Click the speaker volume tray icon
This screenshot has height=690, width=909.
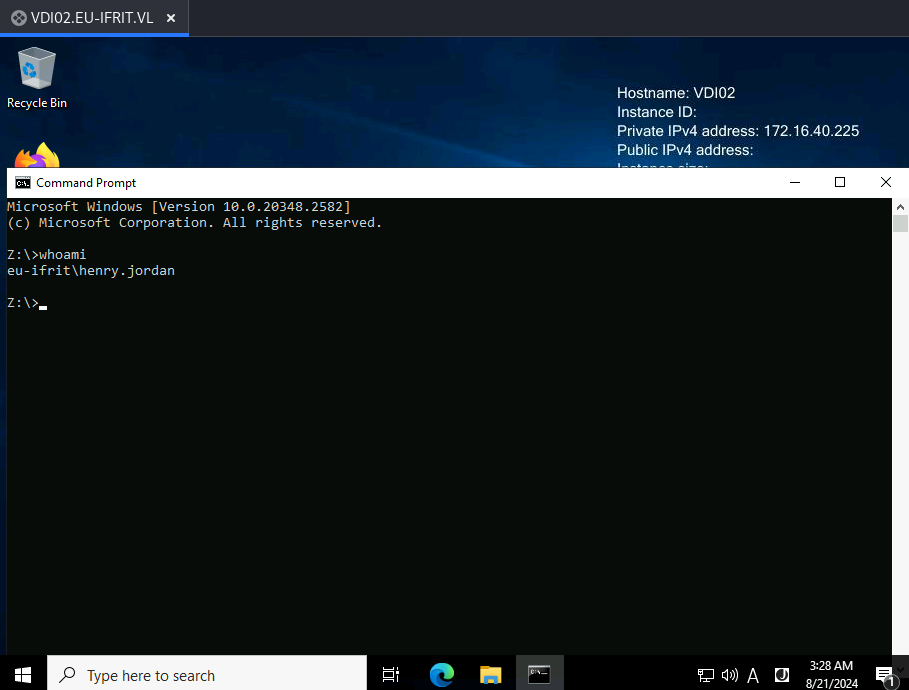click(729, 675)
